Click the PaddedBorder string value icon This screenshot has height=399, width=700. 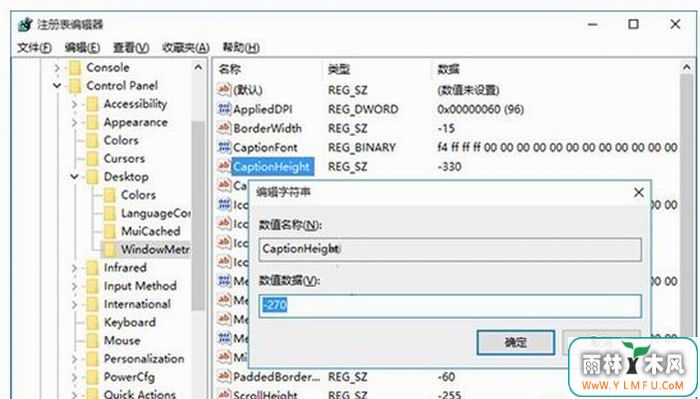point(224,377)
